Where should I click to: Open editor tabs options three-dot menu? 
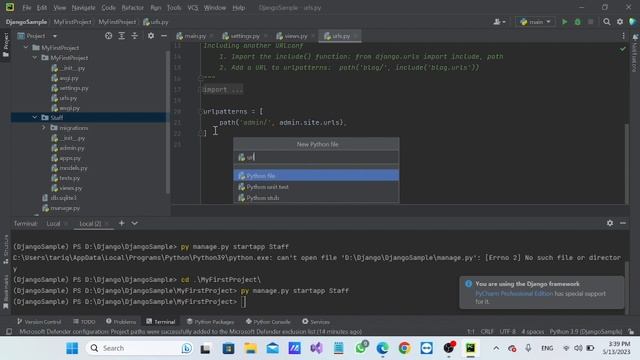[623, 36]
